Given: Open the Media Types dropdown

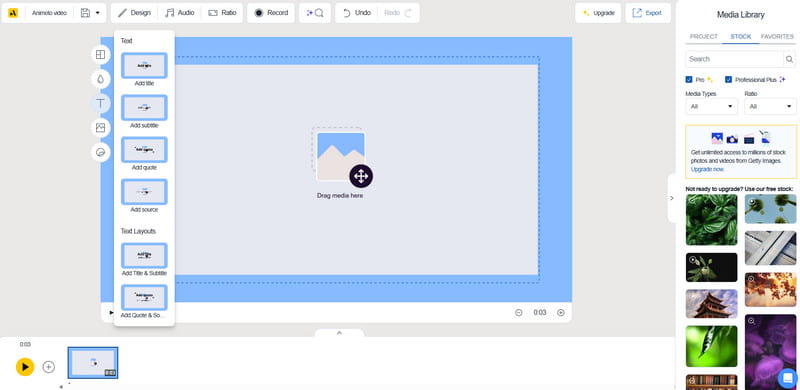Looking at the screenshot, I should pos(711,106).
